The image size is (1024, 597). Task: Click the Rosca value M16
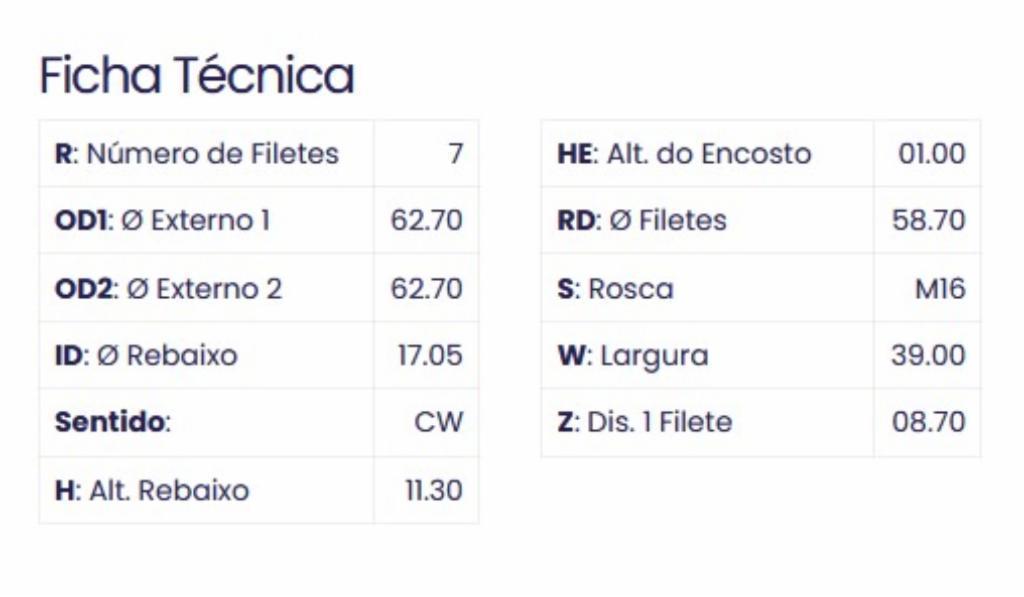(x=940, y=289)
